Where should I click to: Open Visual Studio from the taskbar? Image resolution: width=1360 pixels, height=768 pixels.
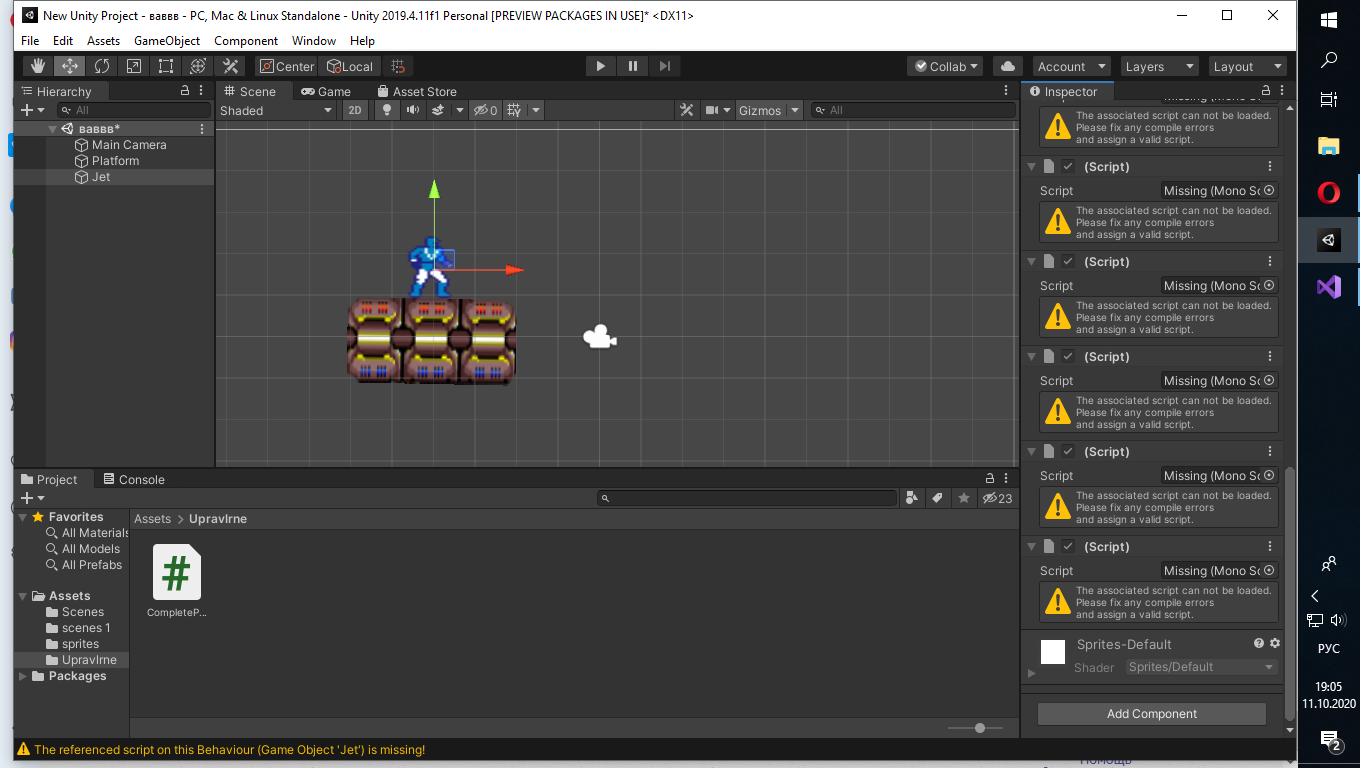[1328, 287]
